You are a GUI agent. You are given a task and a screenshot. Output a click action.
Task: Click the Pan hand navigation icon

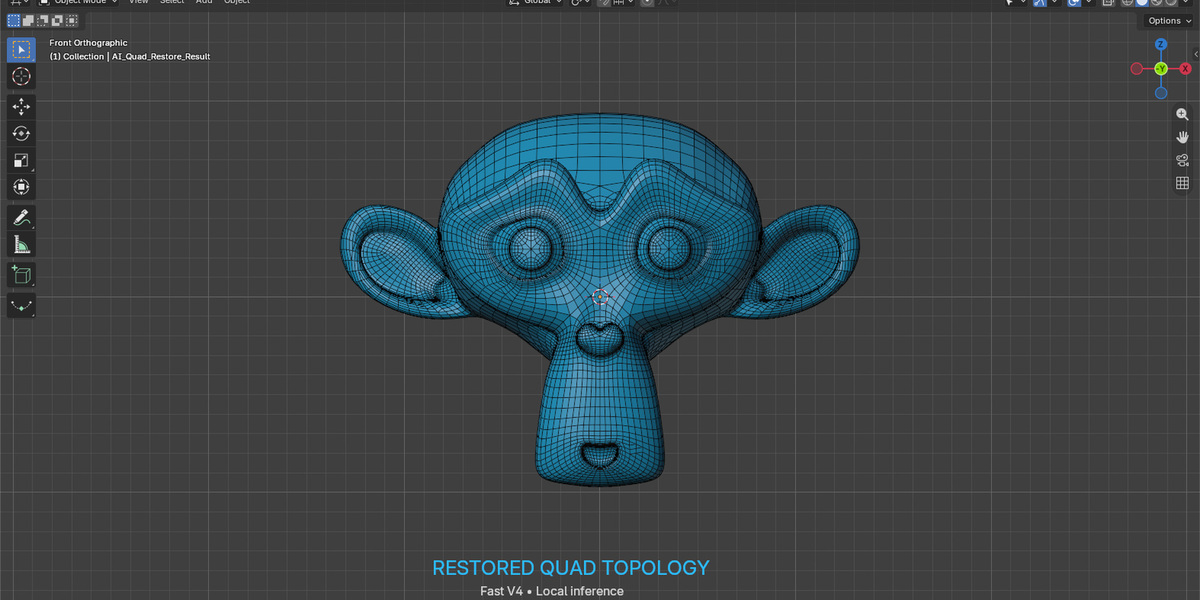(x=1182, y=137)
